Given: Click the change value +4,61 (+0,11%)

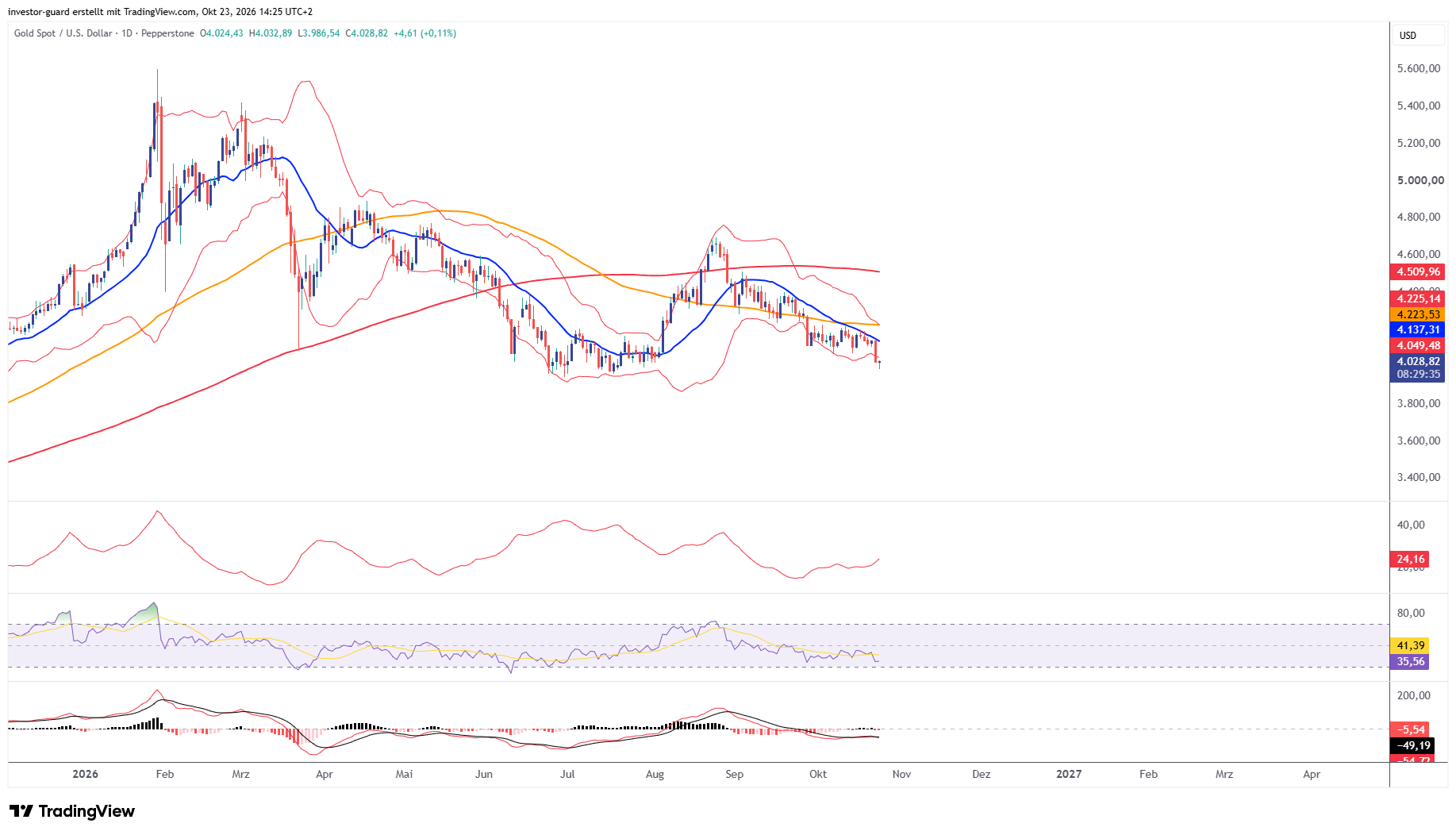Looking at the screenshot, I should [x=425, y=33].
